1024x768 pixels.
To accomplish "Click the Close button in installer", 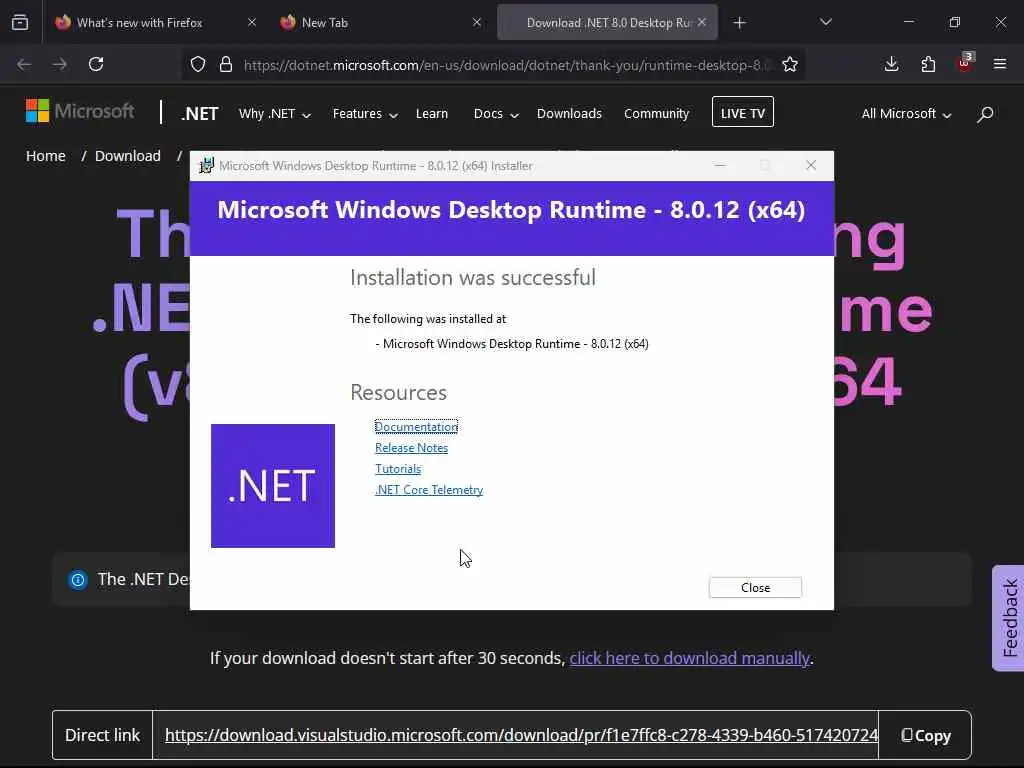I will click(x=755, y=588).
